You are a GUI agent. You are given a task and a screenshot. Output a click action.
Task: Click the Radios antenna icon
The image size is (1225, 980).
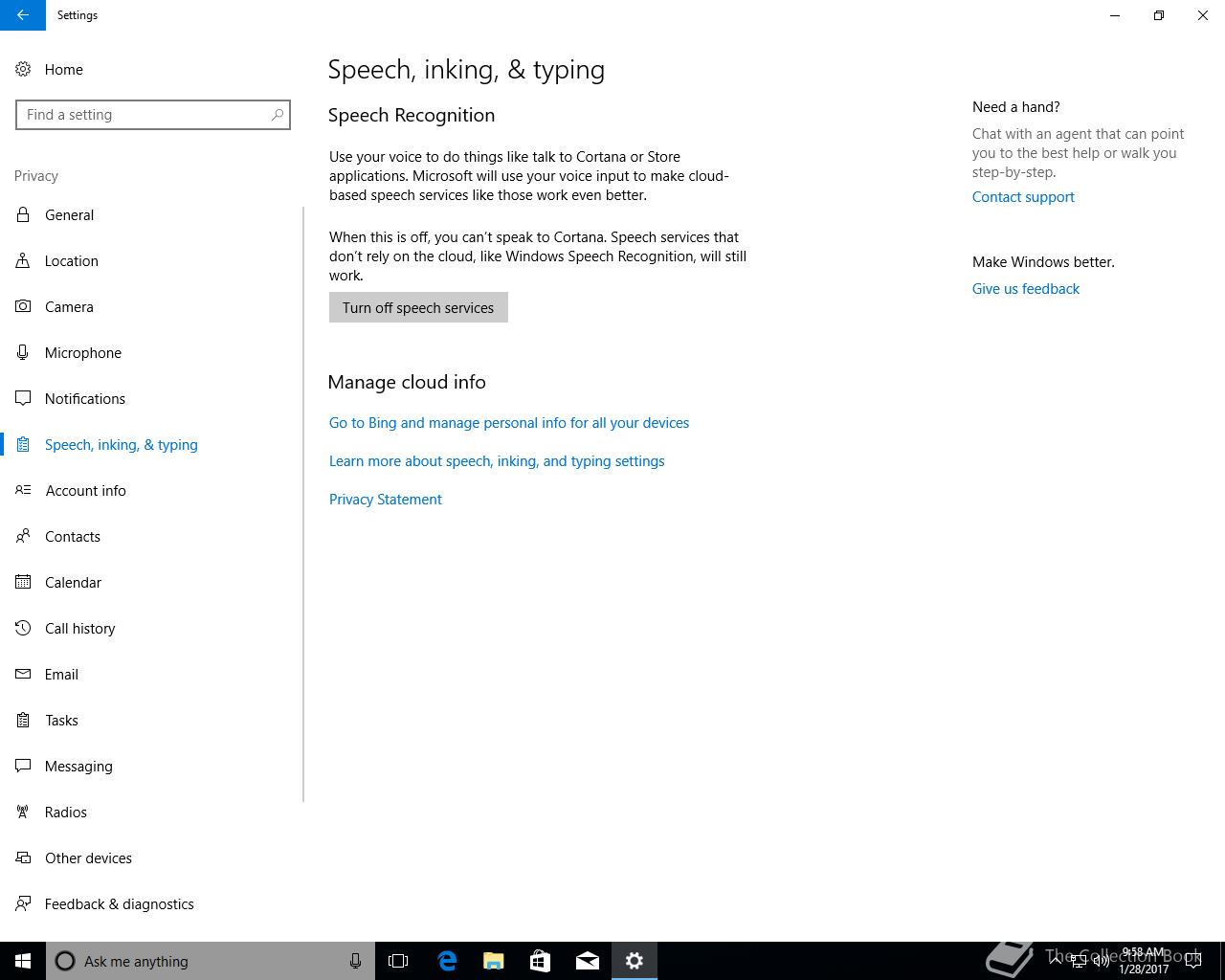pos(23,812)
